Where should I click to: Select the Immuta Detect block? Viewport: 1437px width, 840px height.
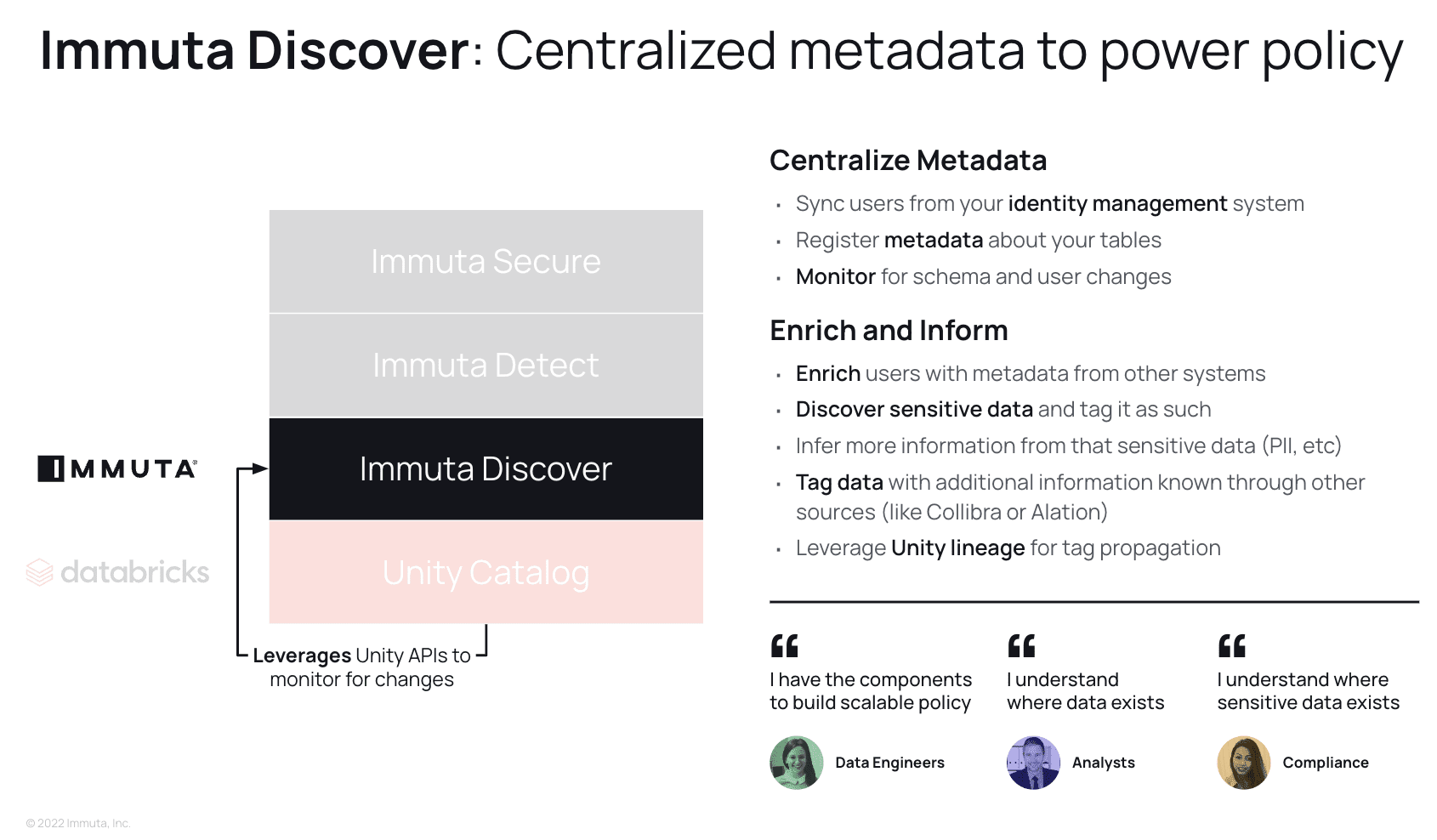(486, 366)
